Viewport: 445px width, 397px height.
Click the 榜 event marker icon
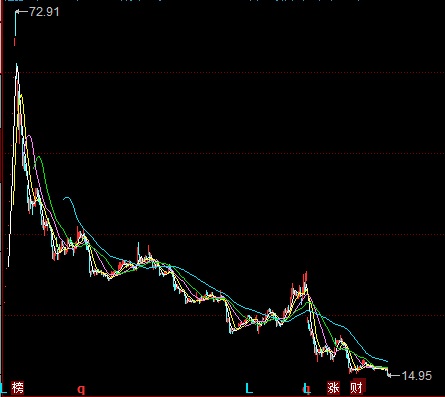click(17, 388)
